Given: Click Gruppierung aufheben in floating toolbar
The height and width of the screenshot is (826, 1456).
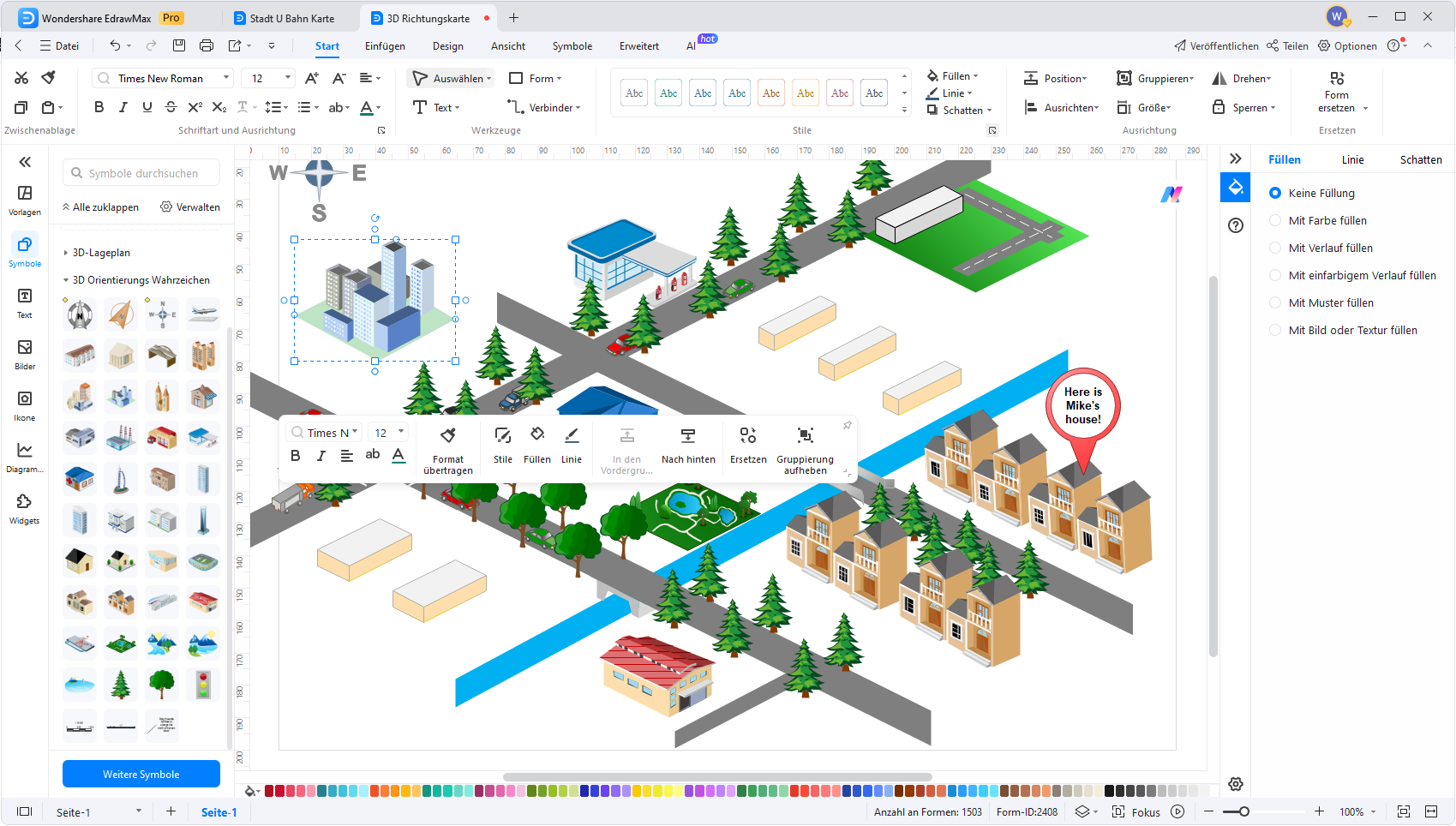Looking at the screenshot, I should [x=805, y=451].
